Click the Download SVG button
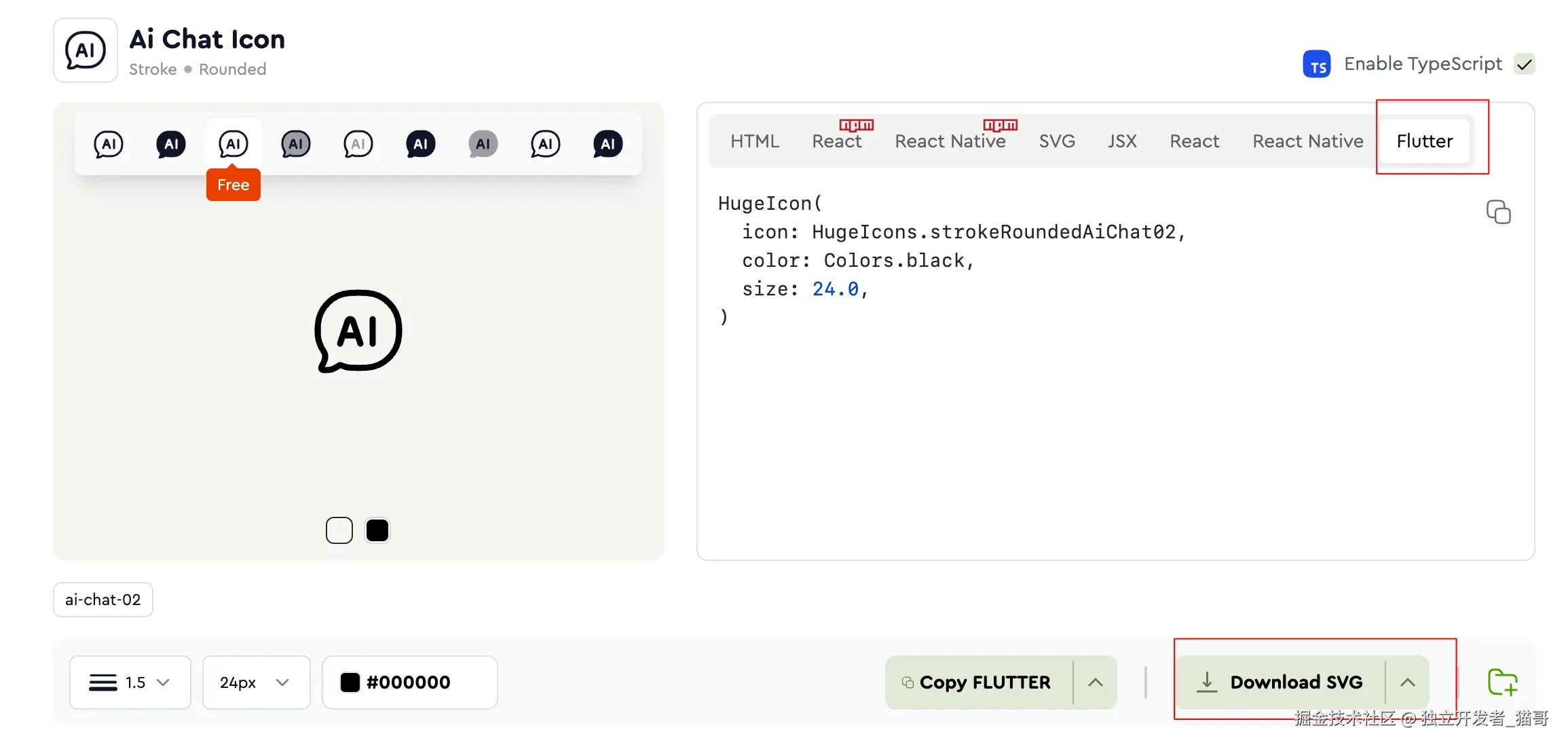The image size is (1568, 747). [x=1280, y=682]
